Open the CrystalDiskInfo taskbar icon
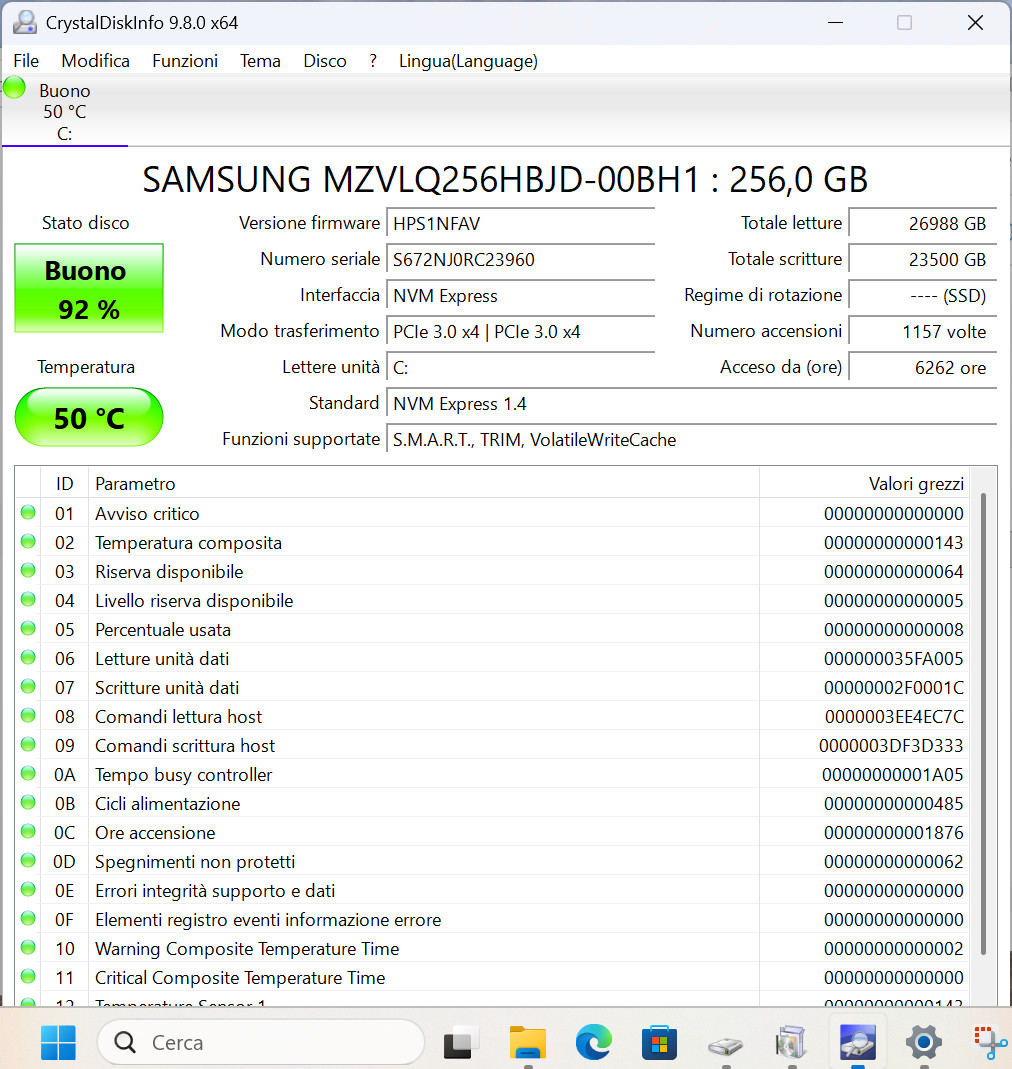The image size is (1012, 1069). pos(857,1042)
